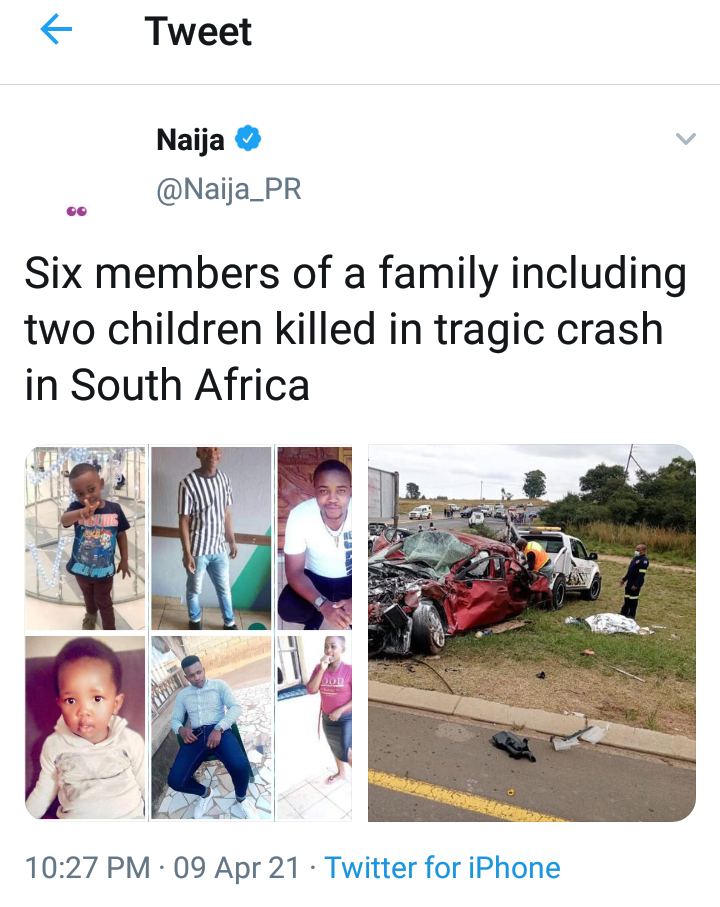Click the Tweet header title

point(198,31)
